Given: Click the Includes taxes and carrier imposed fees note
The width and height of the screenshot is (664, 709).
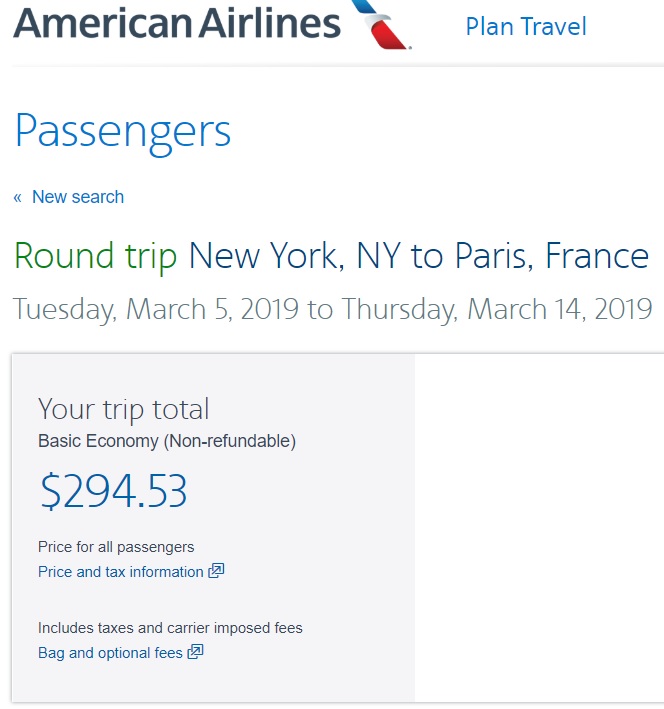Looking at the screenshot, I should [x=170, y=628].
